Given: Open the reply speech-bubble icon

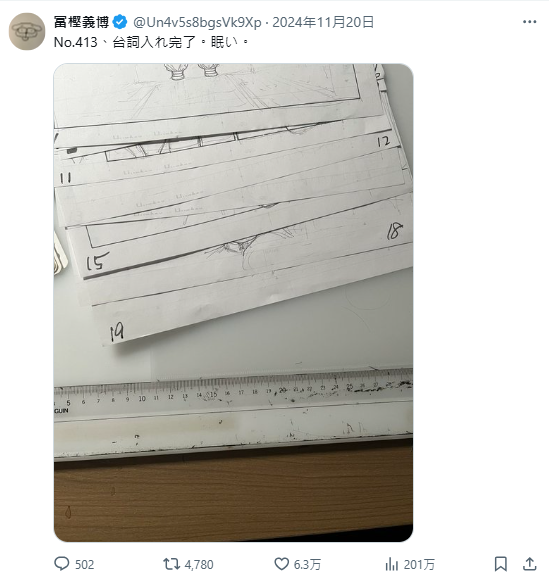Looking at the screenshot, I should [62, 564].
